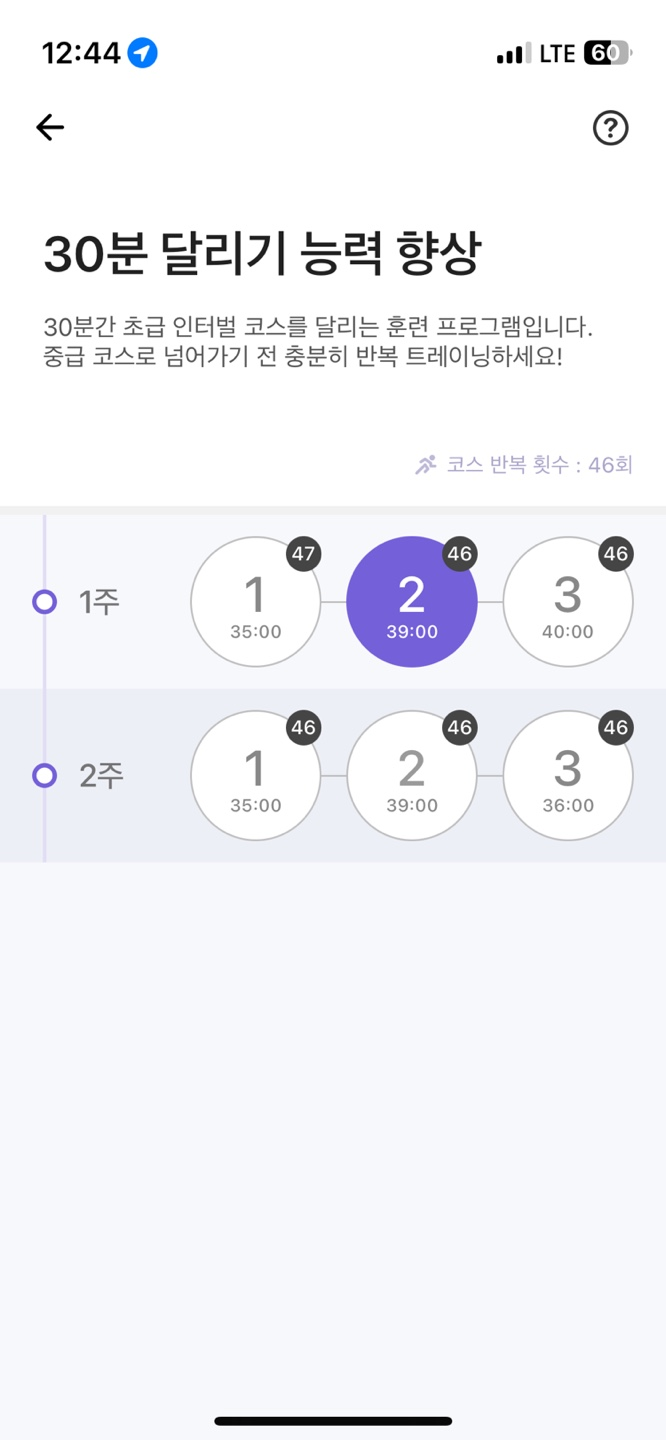Tap the 46 badge on highlighted session 2
The height and width of the screenshot is (1440, 666).
point(459,554)
